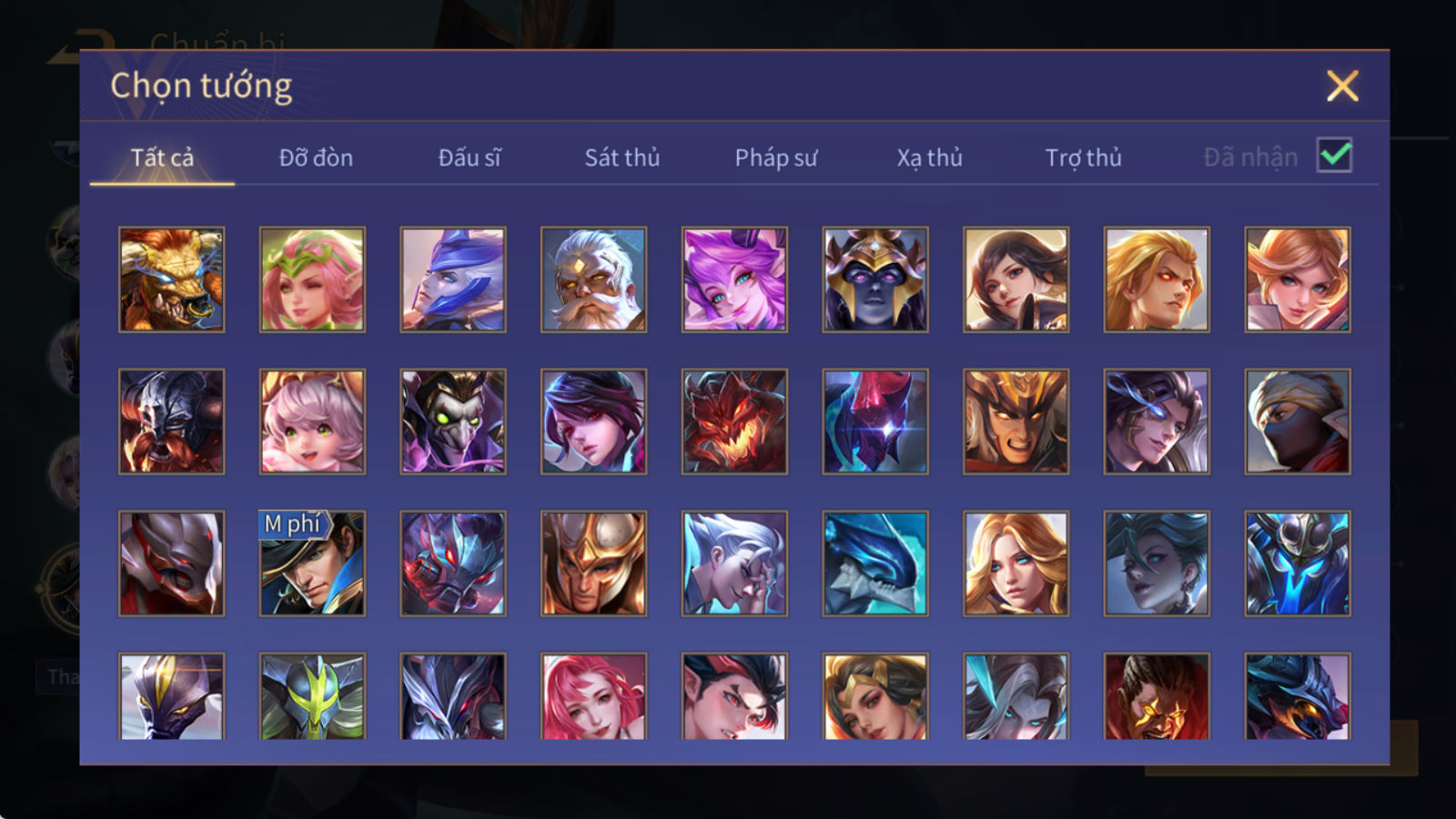Screen dimensions: 1456x819
Task: Switch to 'Trợ thủ' tab
Action: (x=1083, y=157)
